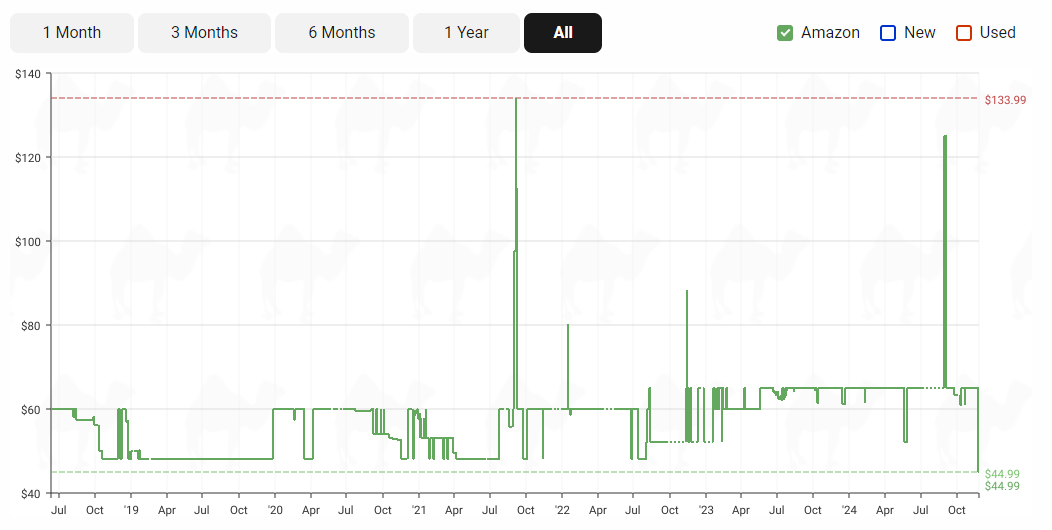This screenshot has height=530, width=1052.
Task: Click the '22 year label on x-axis
Action: point(562,510)
